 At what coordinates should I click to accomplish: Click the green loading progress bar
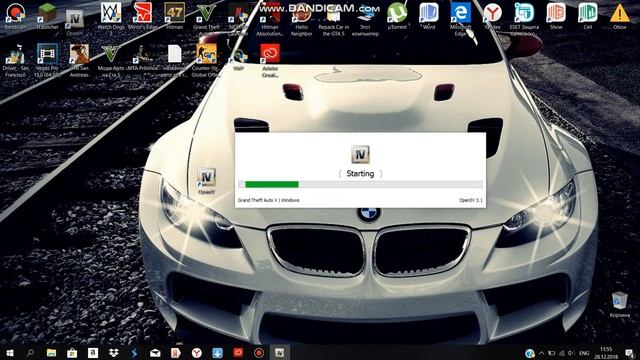tap(272, 184)
